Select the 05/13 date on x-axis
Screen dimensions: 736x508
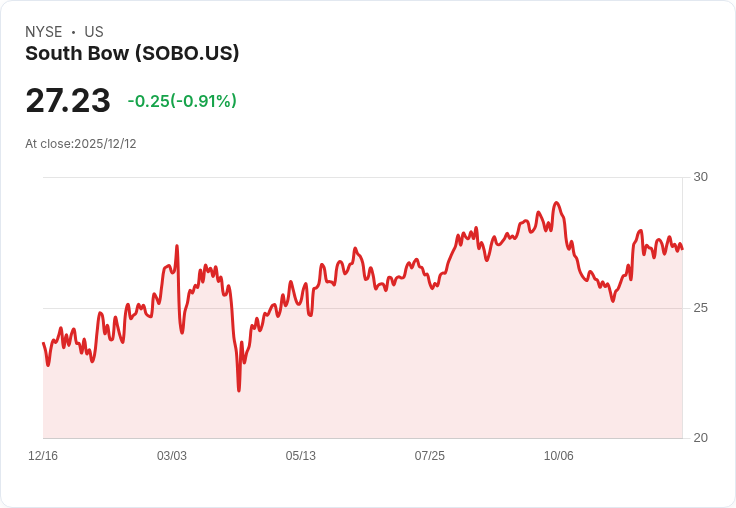(300, 456)
